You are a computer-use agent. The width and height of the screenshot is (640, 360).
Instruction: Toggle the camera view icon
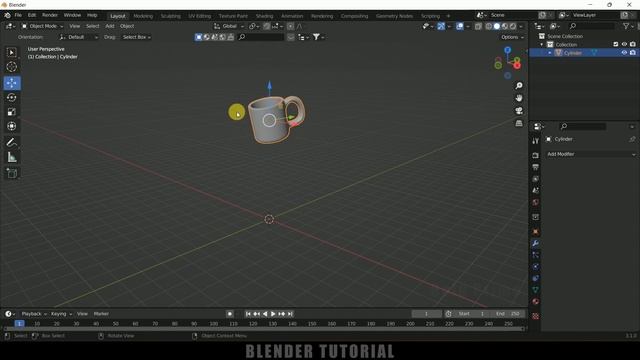[x=519, y=111]
